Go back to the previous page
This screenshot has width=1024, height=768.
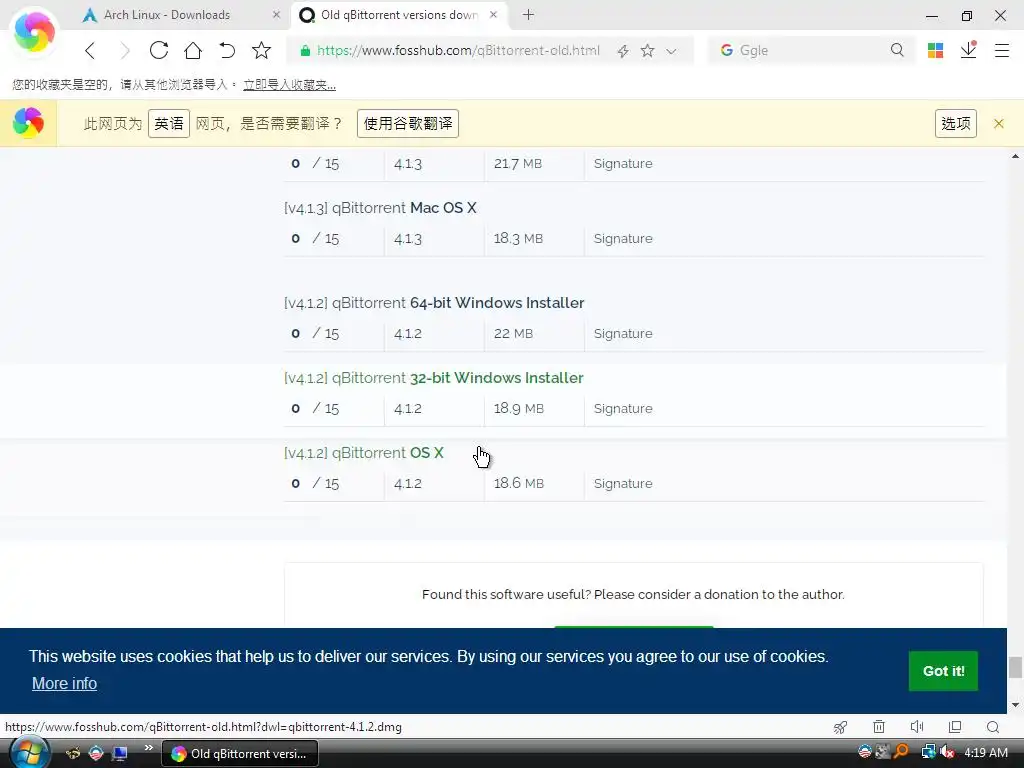tap(90, 50)
